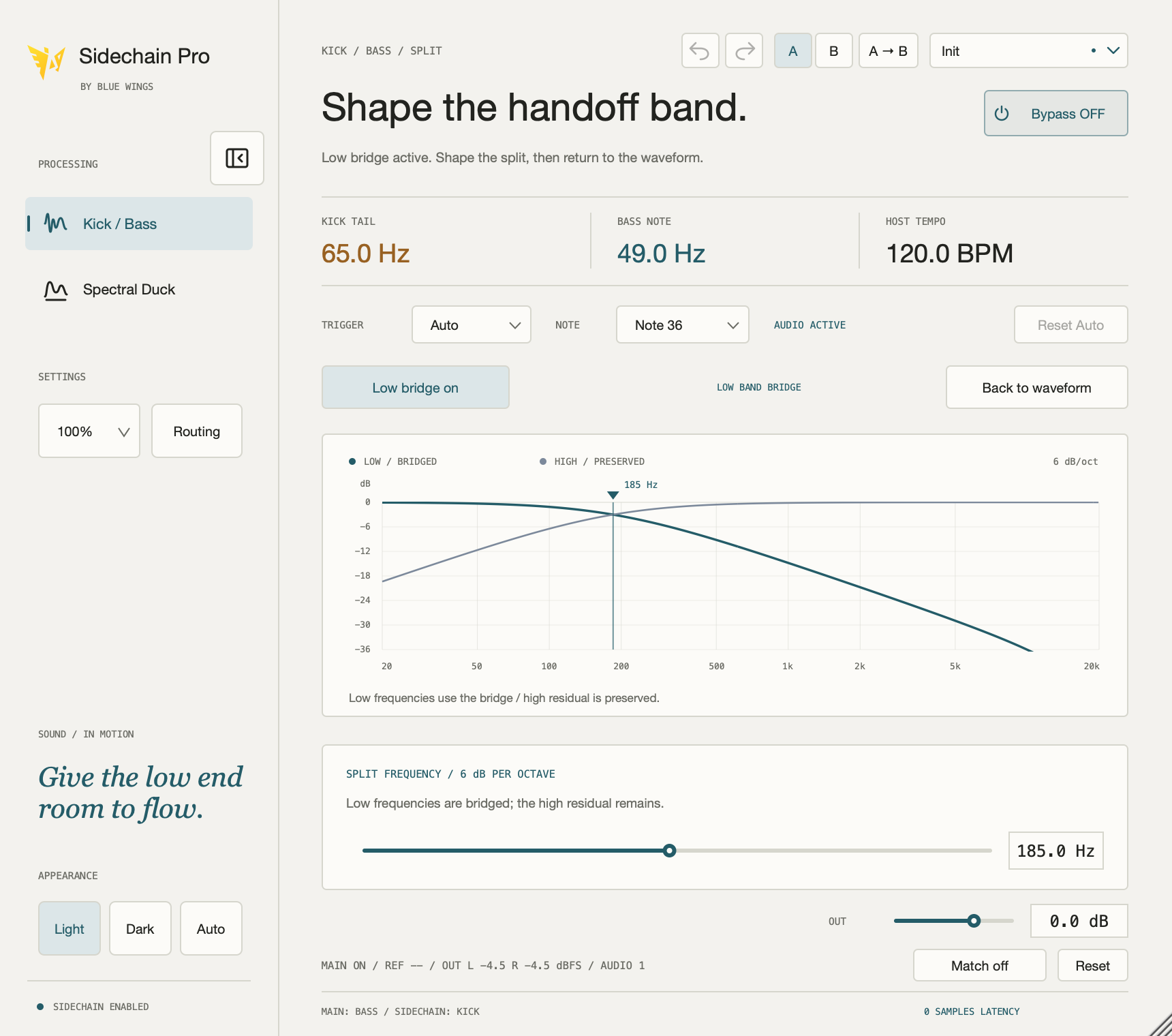Click the 49.0 Hz bass note value

pos(661,254)
